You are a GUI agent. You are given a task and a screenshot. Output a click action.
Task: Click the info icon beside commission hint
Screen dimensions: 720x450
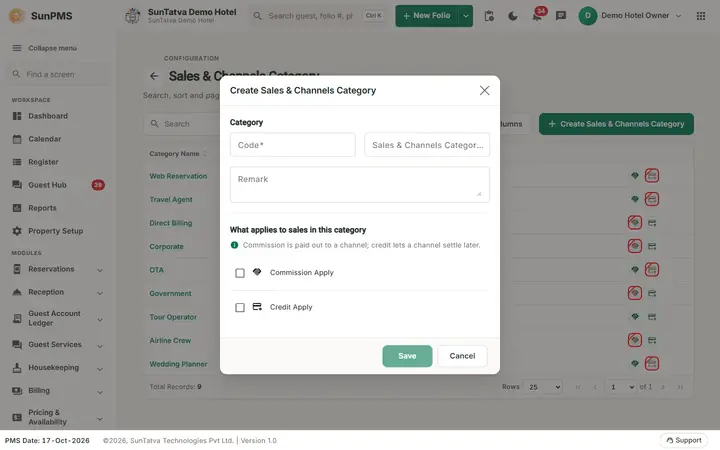coord(234,245)
